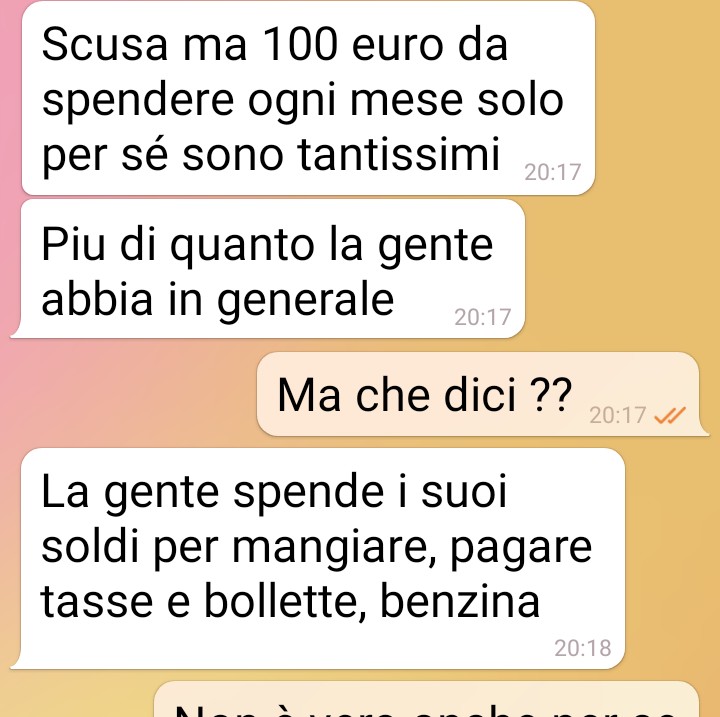The width and height of the screenshot is (720, 717).
Task: Click the word 'tantissimi'
Action: [399, 154]
